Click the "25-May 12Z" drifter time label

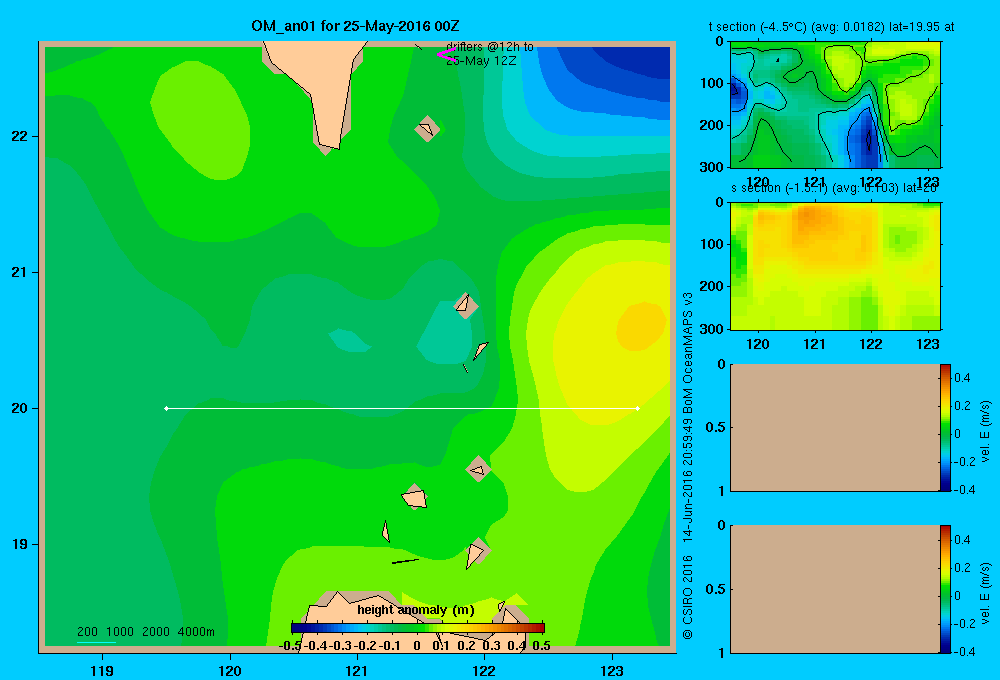click(481, 61)
